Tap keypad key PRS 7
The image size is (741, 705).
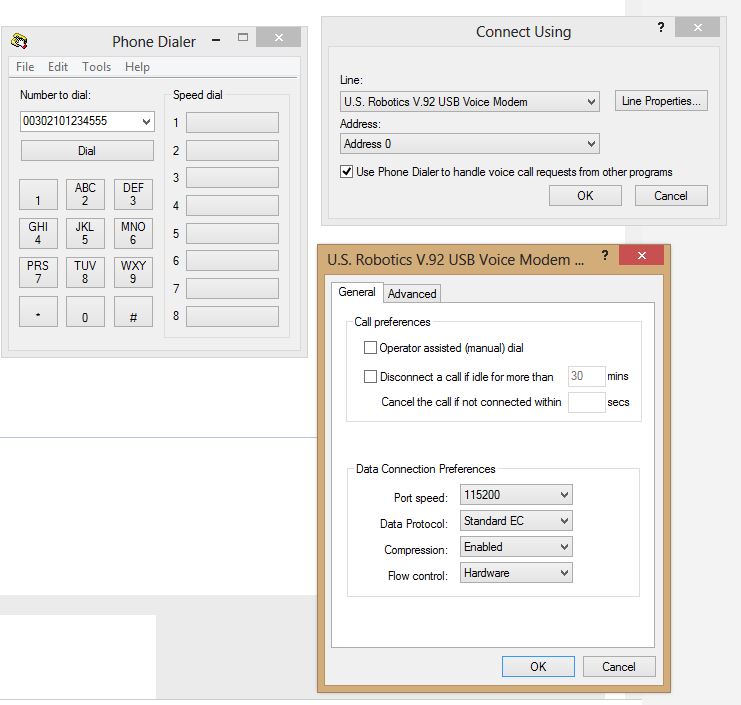(x=38, y=272)
